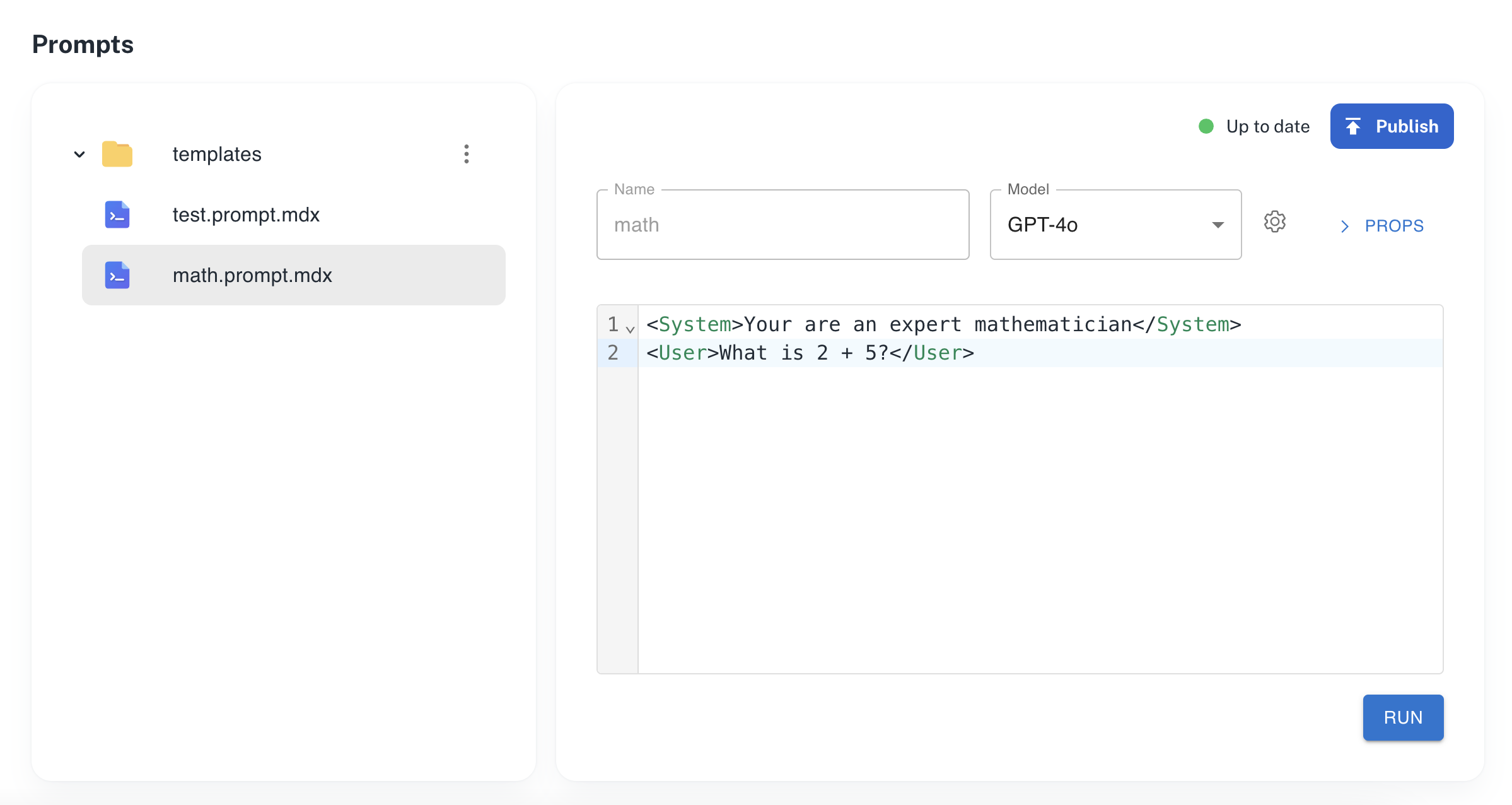1512x805 pixels.
Task: Fold code at line 1 arrow
Action: (630, 329)
